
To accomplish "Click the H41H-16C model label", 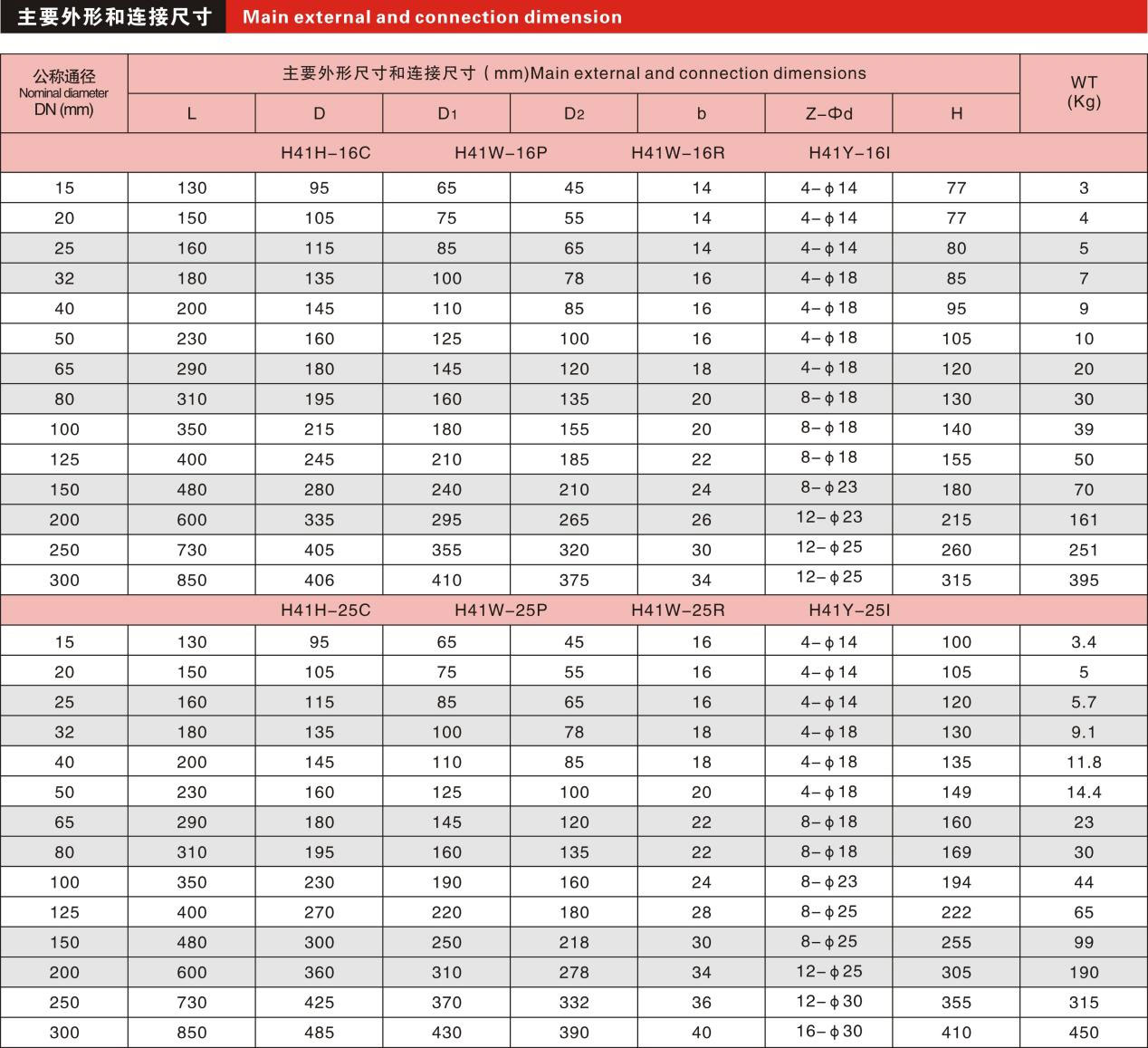I will 325,153.
